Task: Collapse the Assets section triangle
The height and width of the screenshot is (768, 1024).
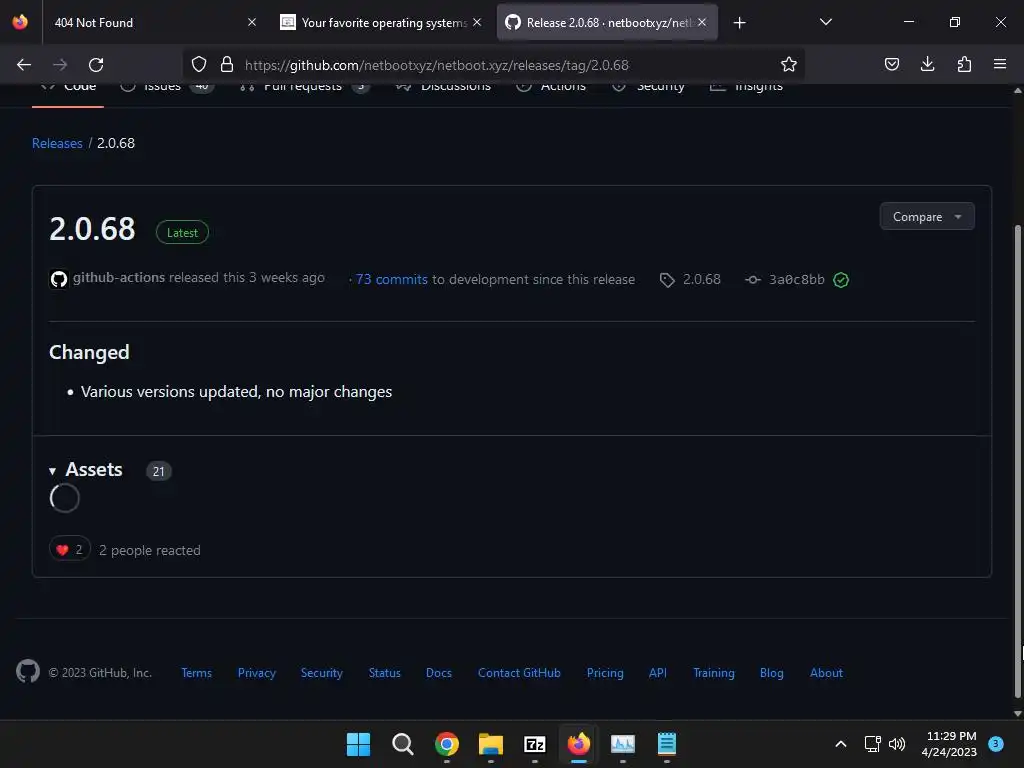Action: tap(52, 471)
